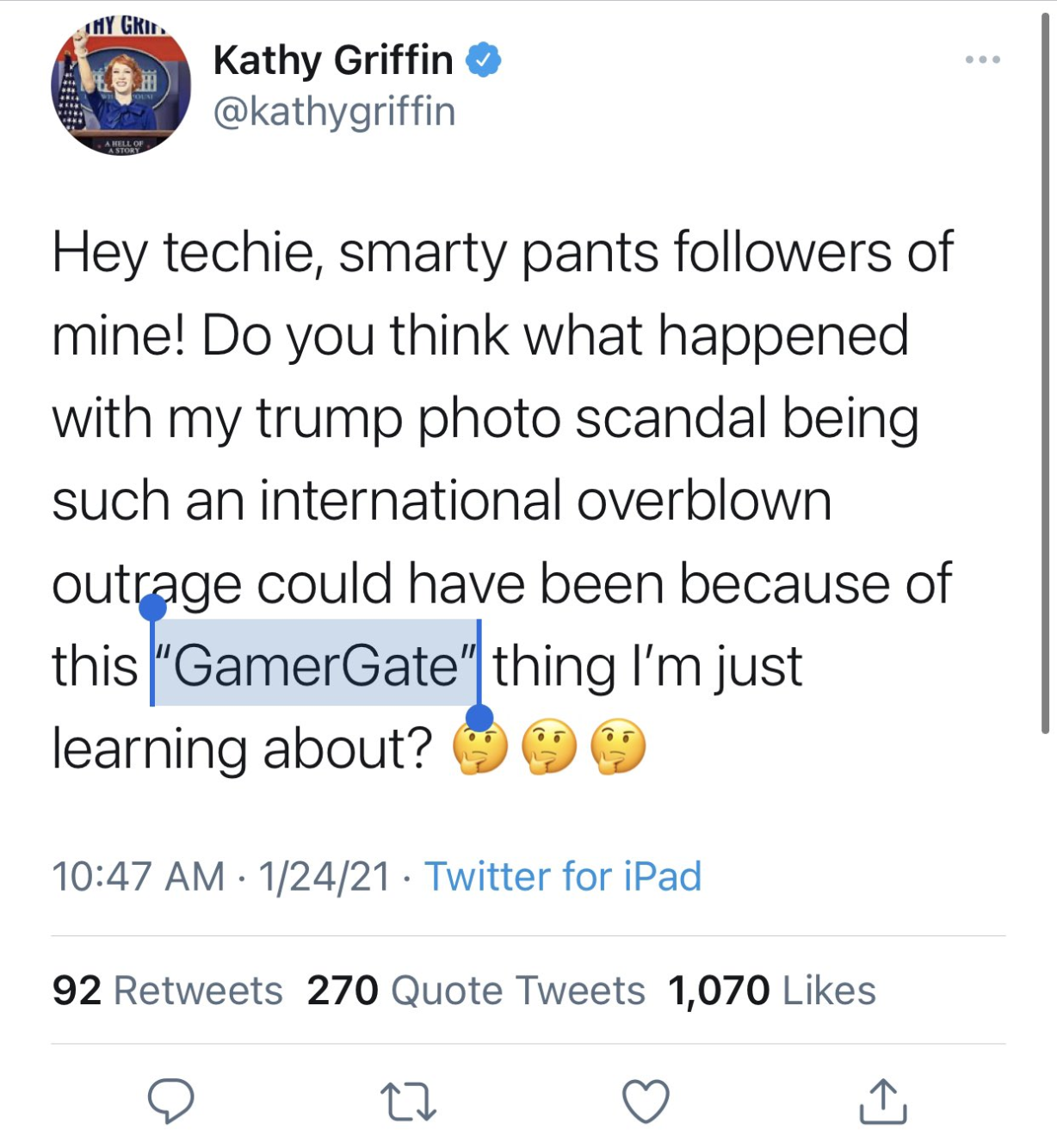Tap the Kathy Griffin display name
The height and width of the screenshot is (1148, 1057).
coord(332,60)
